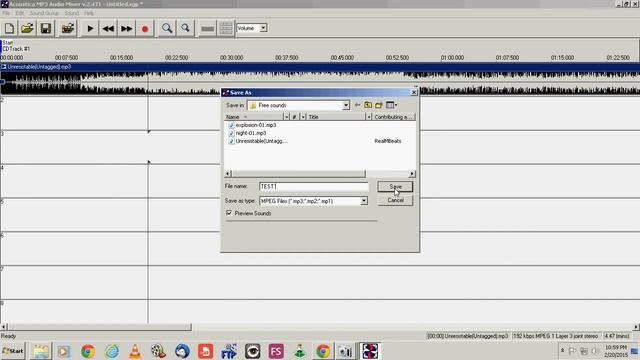Select explosion-01.mp3 in file list
Screen dimensions: 640x360
pos(252,125)
